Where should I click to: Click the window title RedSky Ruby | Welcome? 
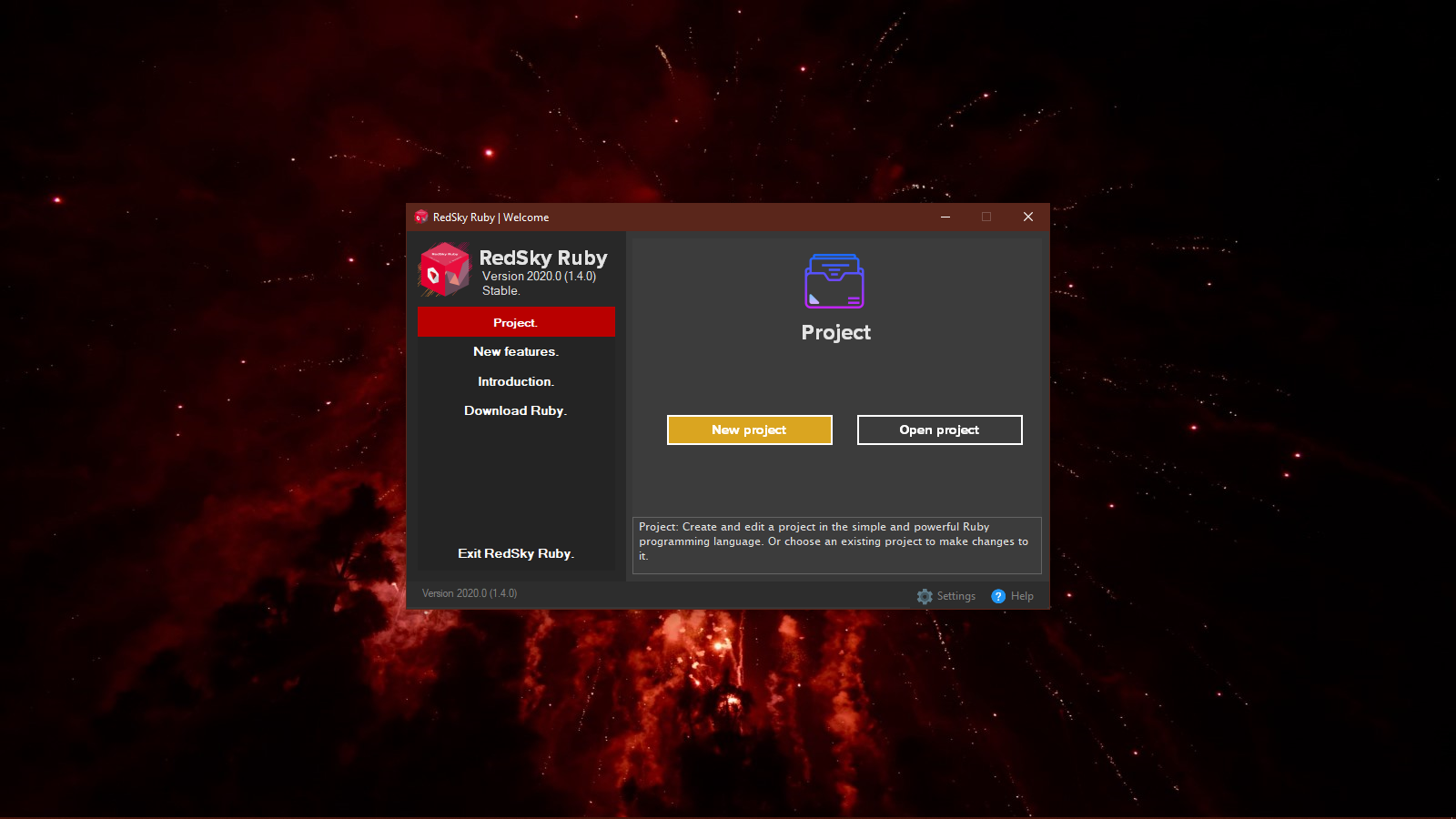click(490, 217)
